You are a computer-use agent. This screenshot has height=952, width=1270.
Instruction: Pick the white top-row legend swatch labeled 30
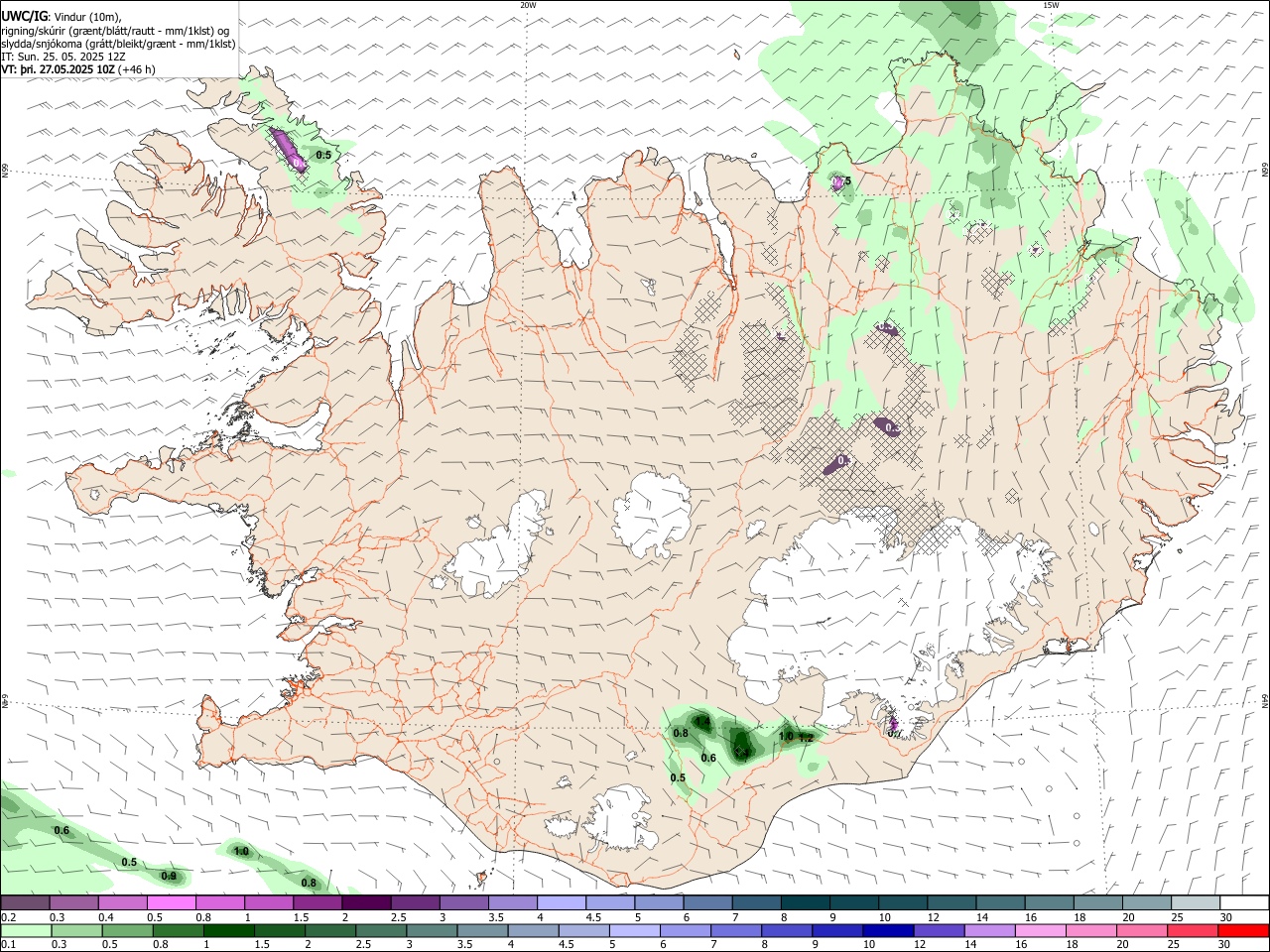(x=1244, y=903)
